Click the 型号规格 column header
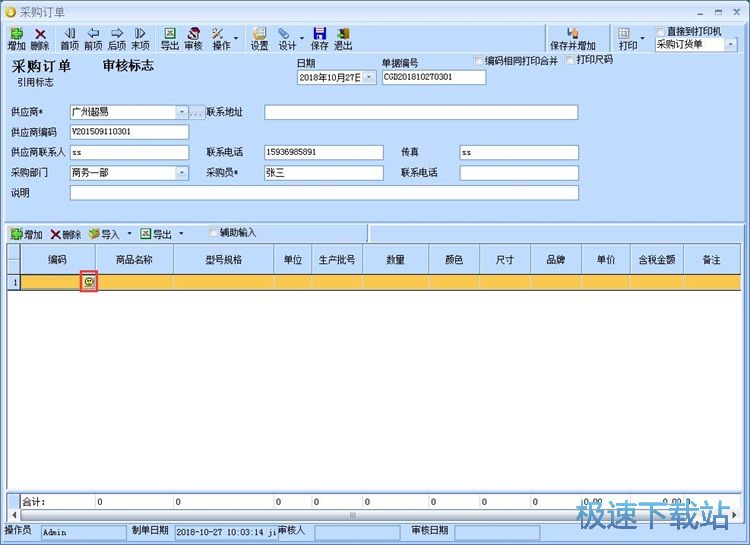The width and height of the screenshot is (750, 545). [223, 259]
